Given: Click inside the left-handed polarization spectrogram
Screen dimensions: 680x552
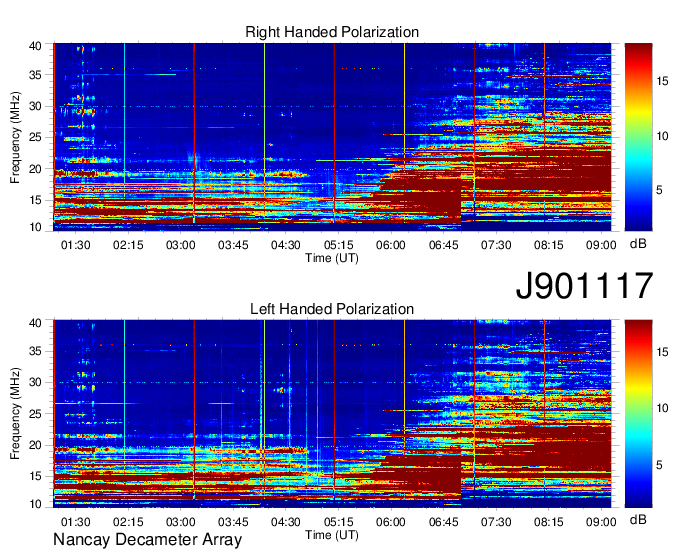Looking at the screenshot, I should pyautogui.click(x=332, y=414).
